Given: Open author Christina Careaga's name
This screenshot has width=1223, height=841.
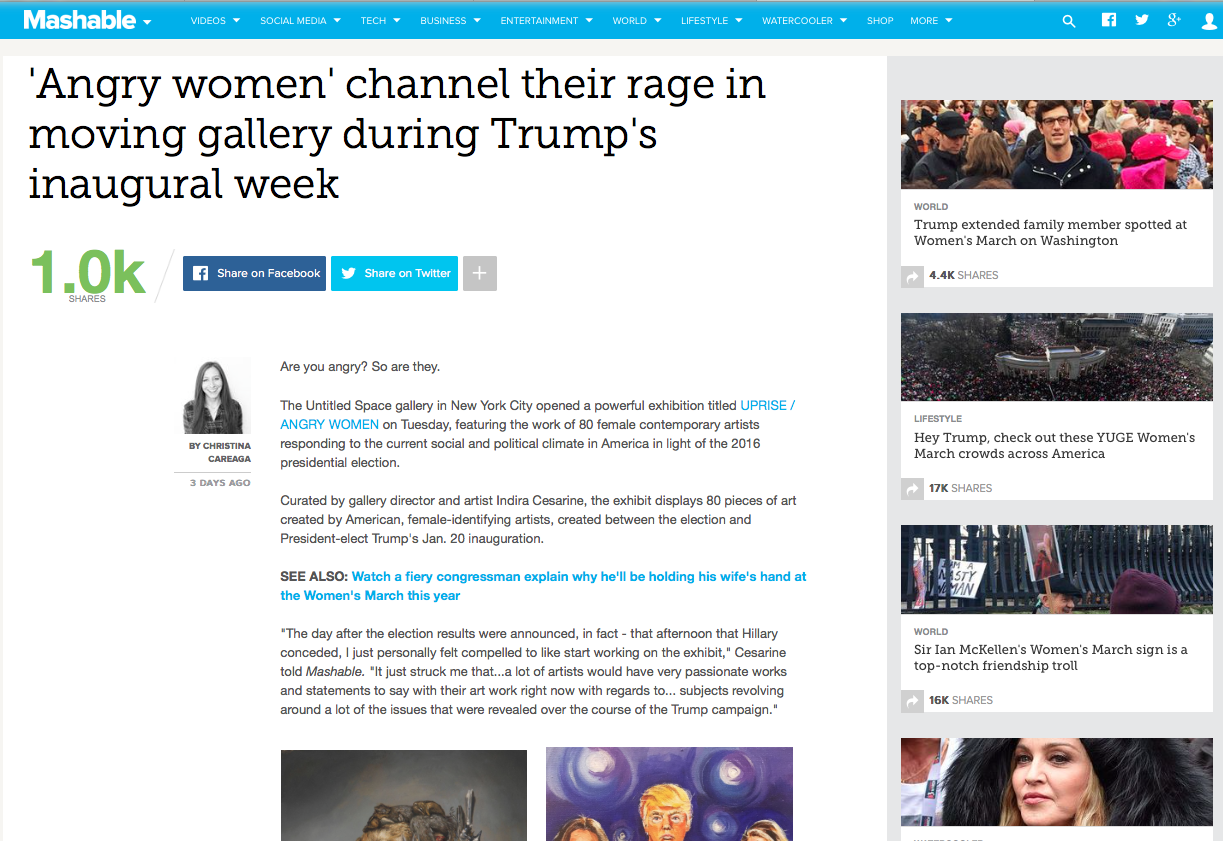Looking at the screenshot, I should pyautogui.click(x=220, y=452).
